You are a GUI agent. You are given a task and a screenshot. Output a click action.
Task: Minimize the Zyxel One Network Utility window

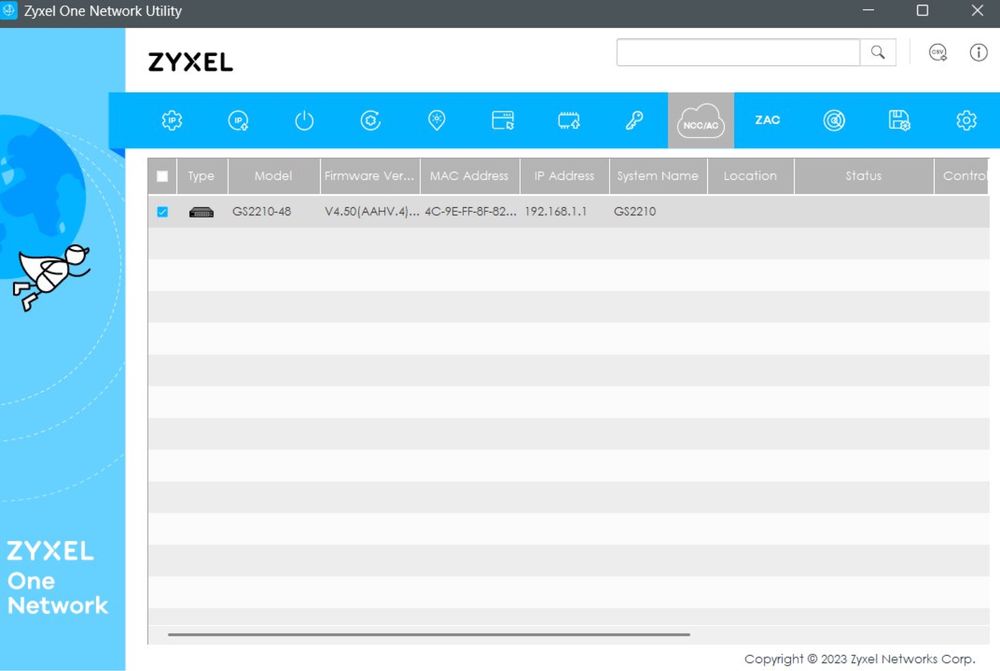(x=868, y=11)
